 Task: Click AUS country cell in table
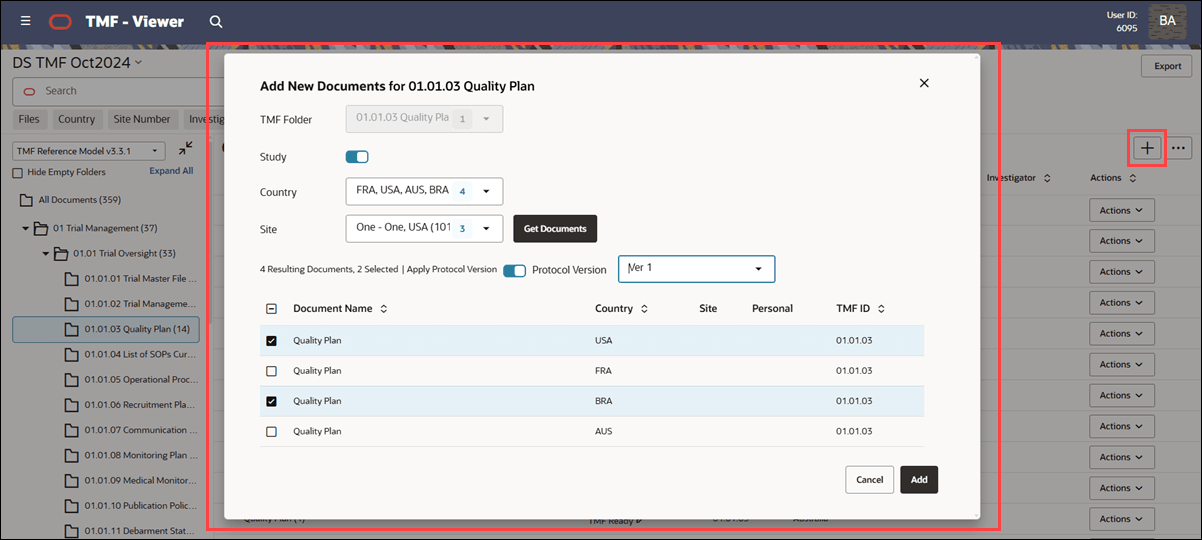coord(603,431)
